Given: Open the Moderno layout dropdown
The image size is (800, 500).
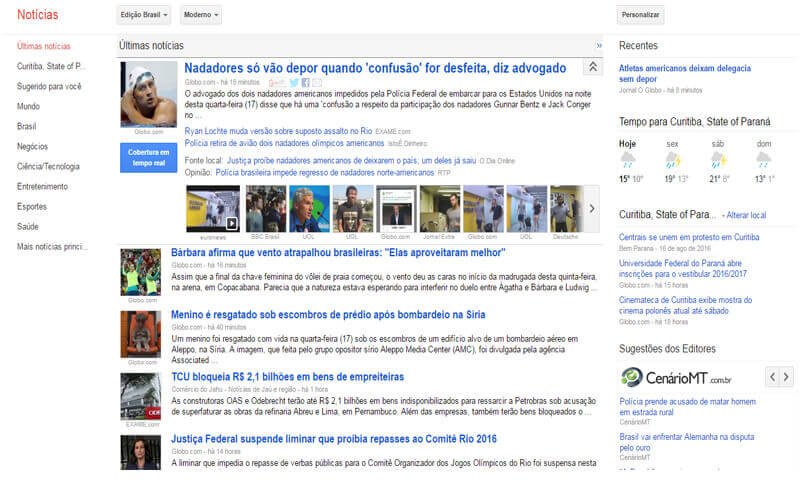Looking at the screenshot, I should pos(201,15).
